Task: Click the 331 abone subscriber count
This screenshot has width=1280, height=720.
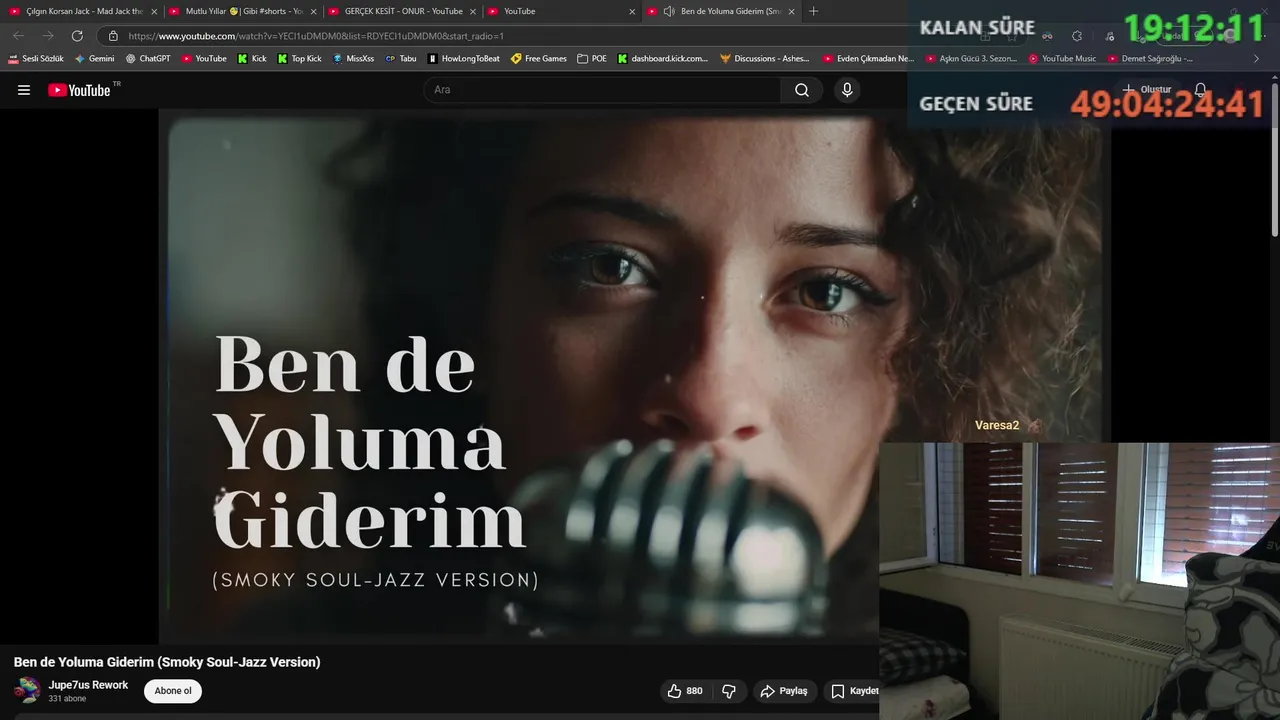Action: (67, 699)
